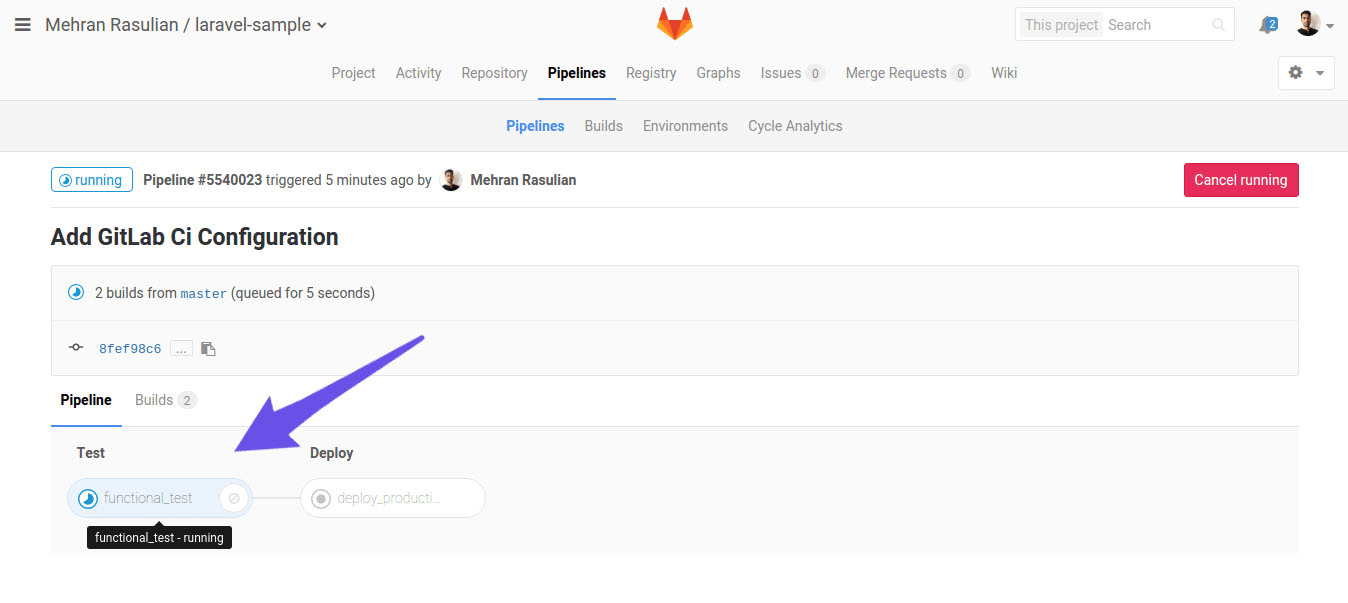1348x603 pixels.
Task: Open the sidebar hamburger menu
Action: pyautogui.click(x=22, y=24)
